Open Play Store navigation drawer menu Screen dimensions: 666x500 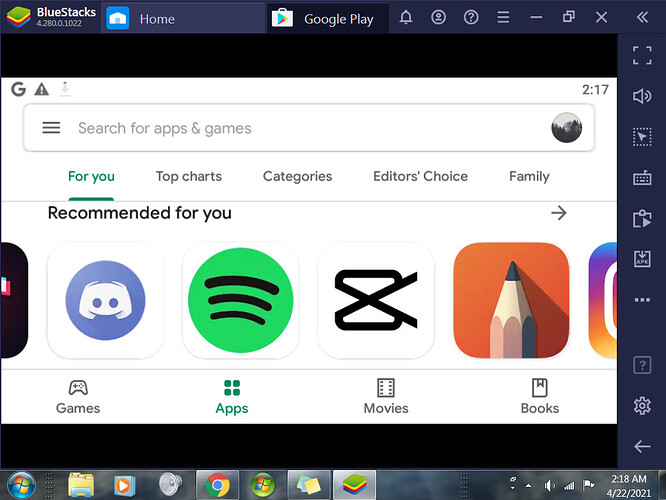click(51, 127)
